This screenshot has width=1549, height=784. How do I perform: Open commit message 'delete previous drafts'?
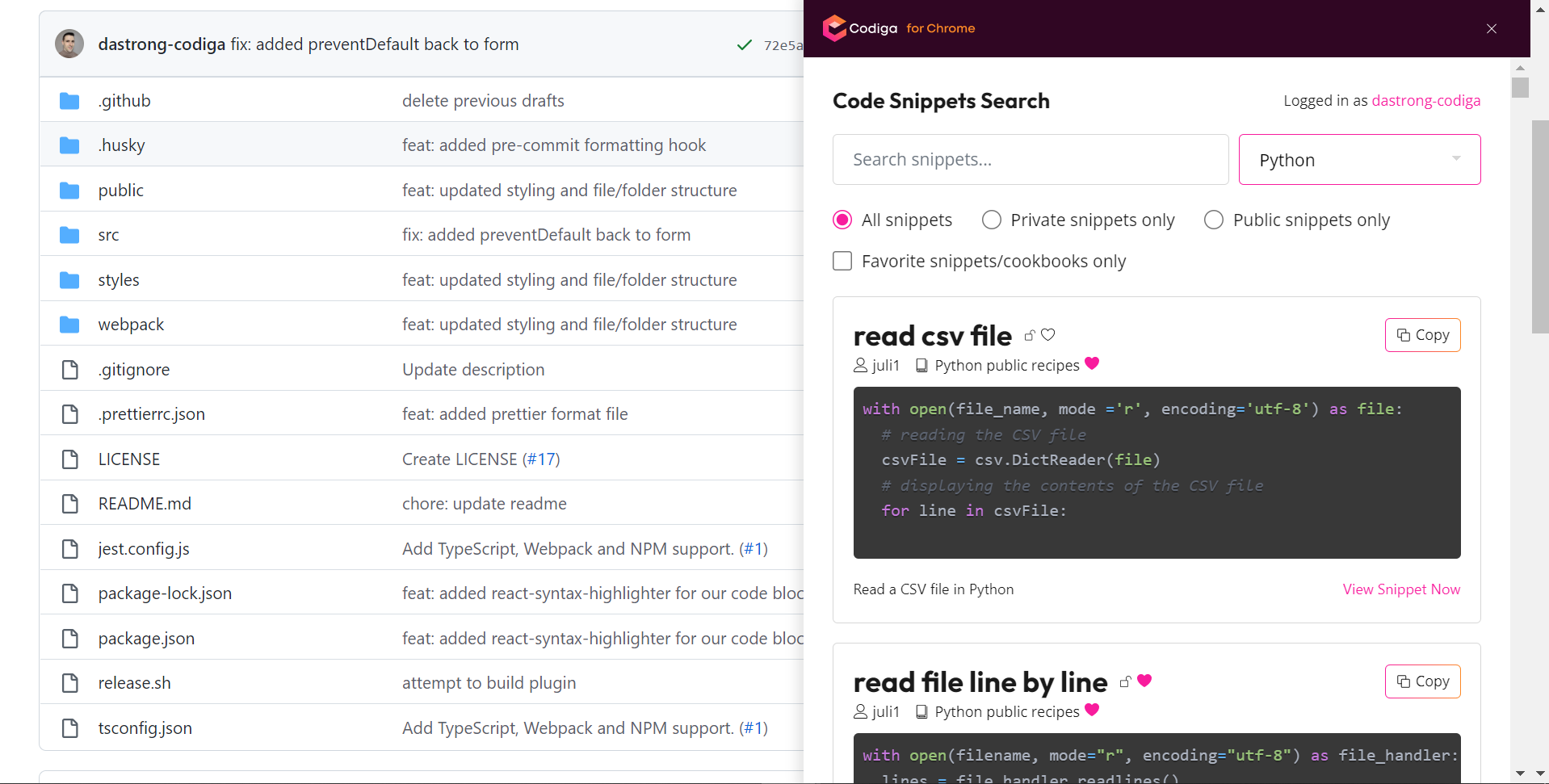(483, 101)
